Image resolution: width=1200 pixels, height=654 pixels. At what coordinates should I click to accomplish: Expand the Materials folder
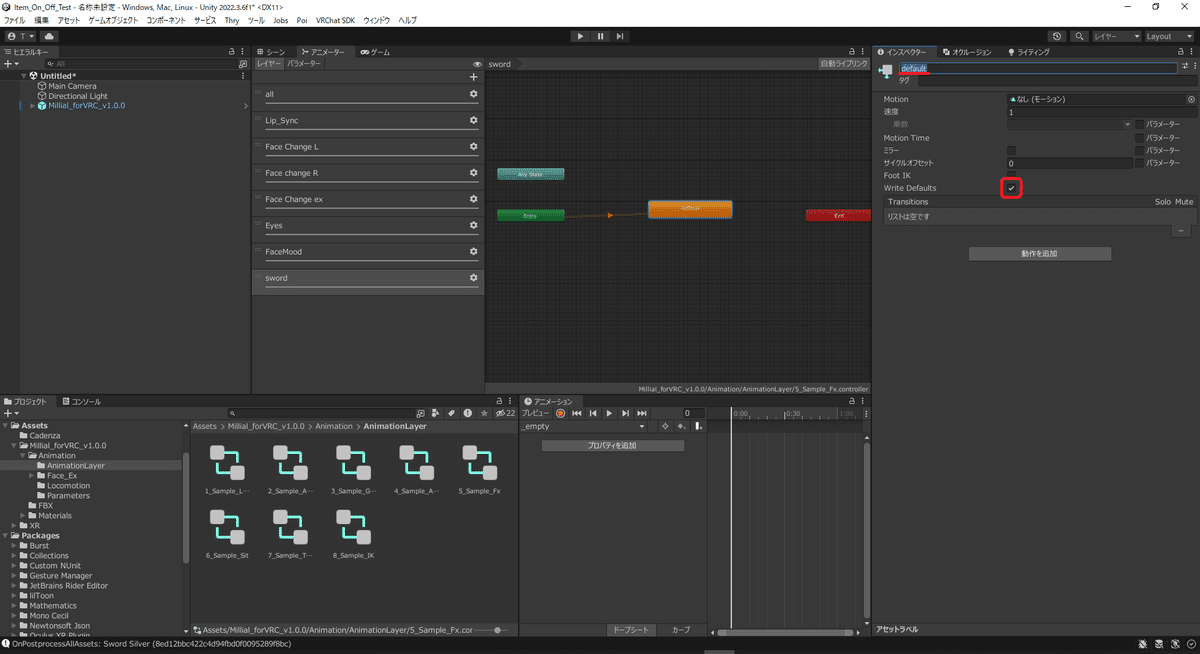tap(23, 516)
